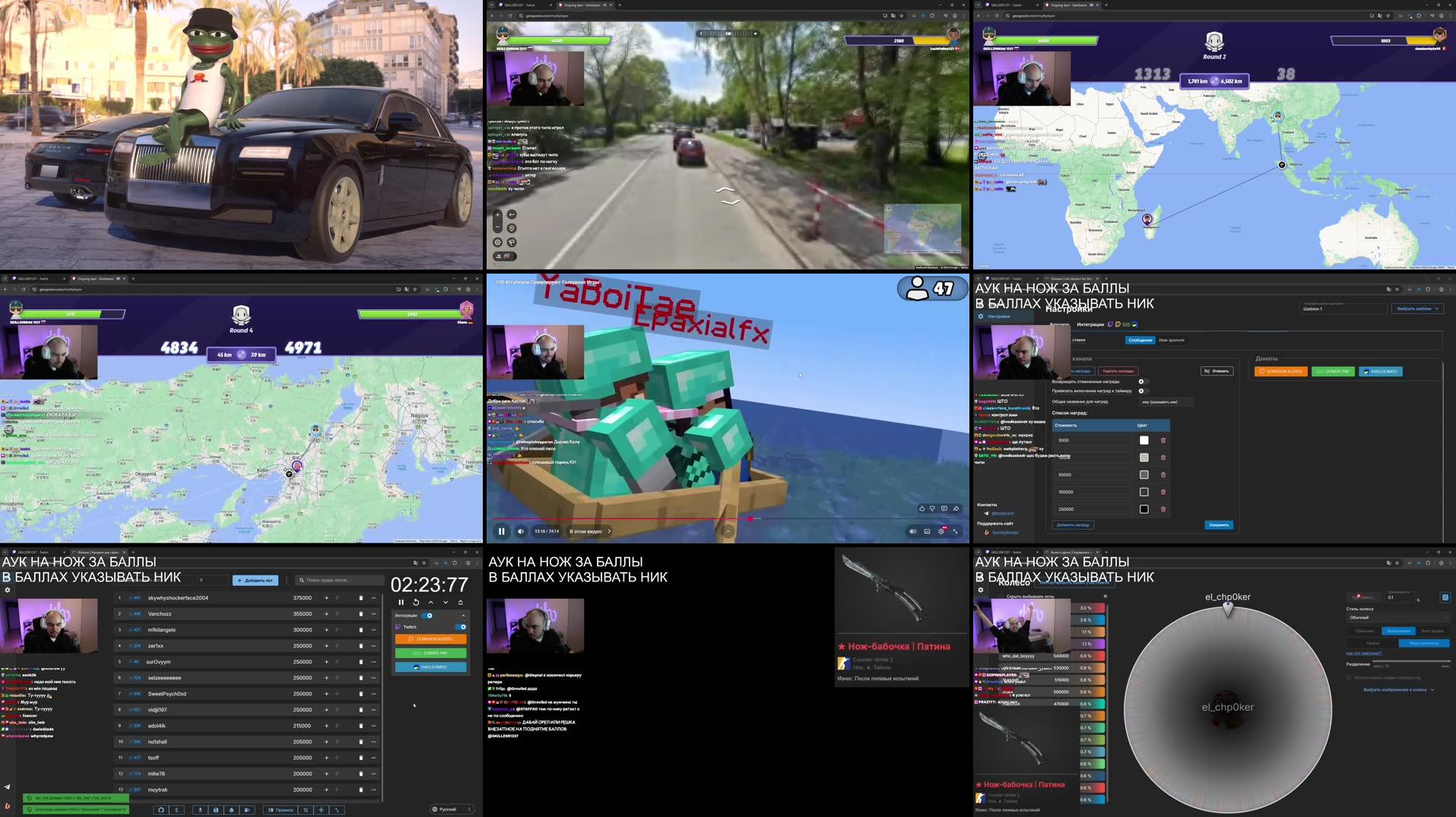Screen dimensions: 1456x817
Task: Open the Настройки gear icon
Action: coord(980,316)
